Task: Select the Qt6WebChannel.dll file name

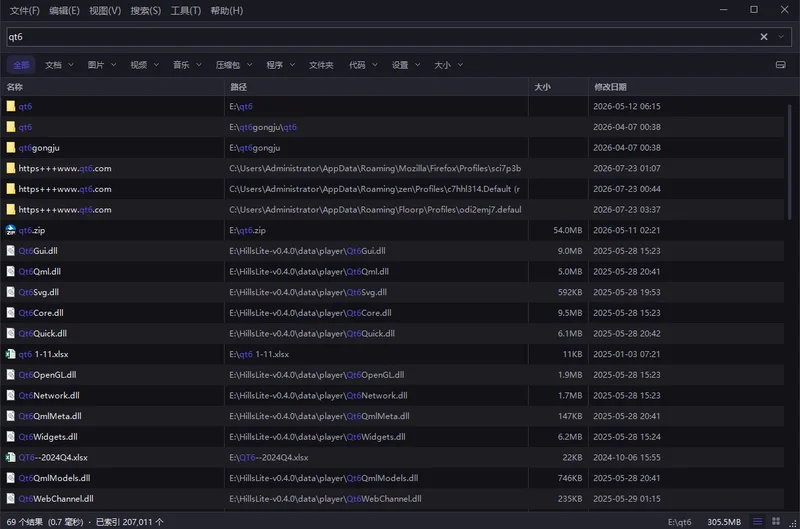Action: pos(56,498)
